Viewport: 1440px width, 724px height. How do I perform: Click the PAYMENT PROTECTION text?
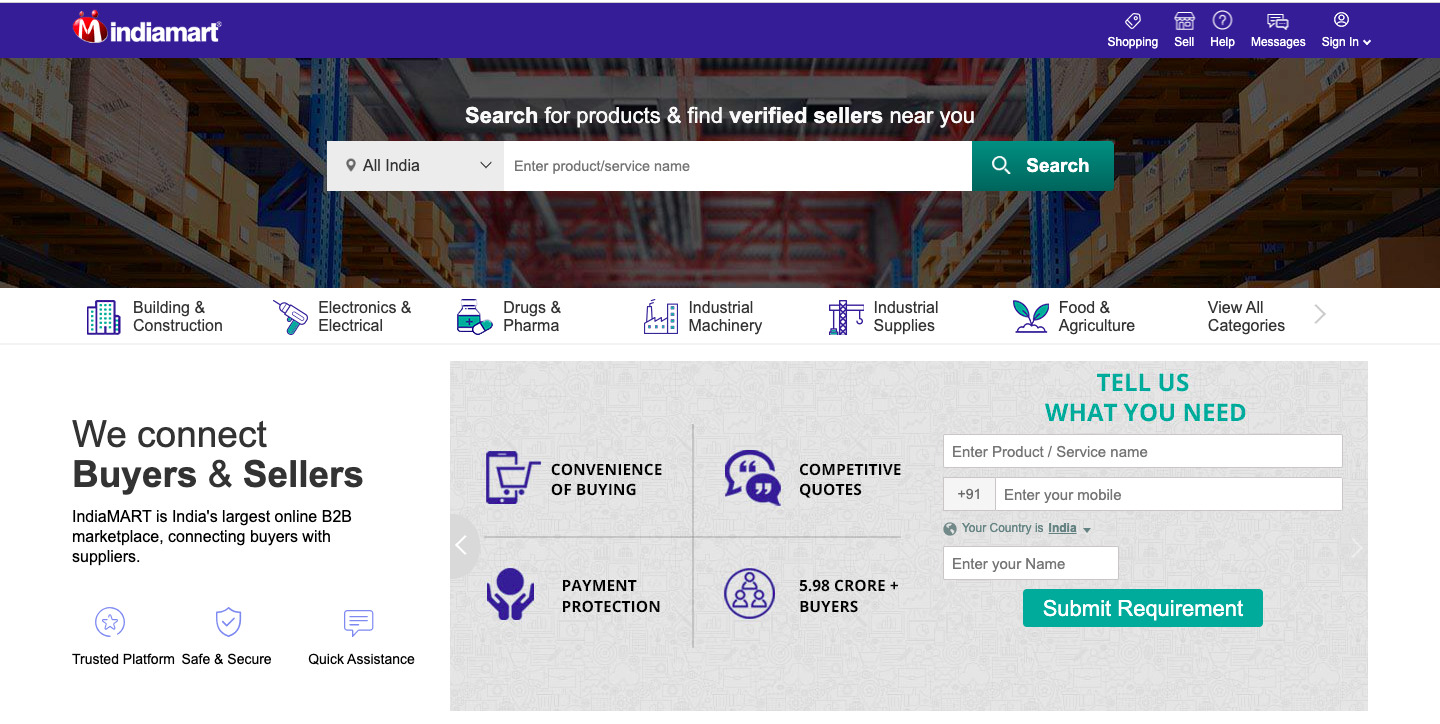pyautogui.click(x=611, y=596)
